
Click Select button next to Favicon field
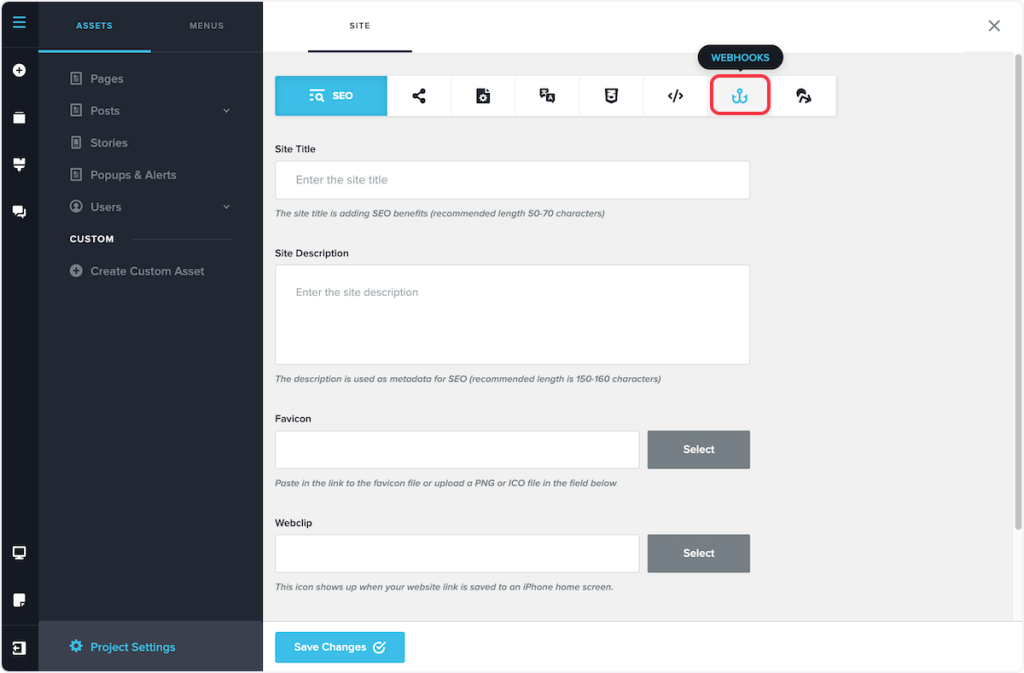tap(698, 450)
